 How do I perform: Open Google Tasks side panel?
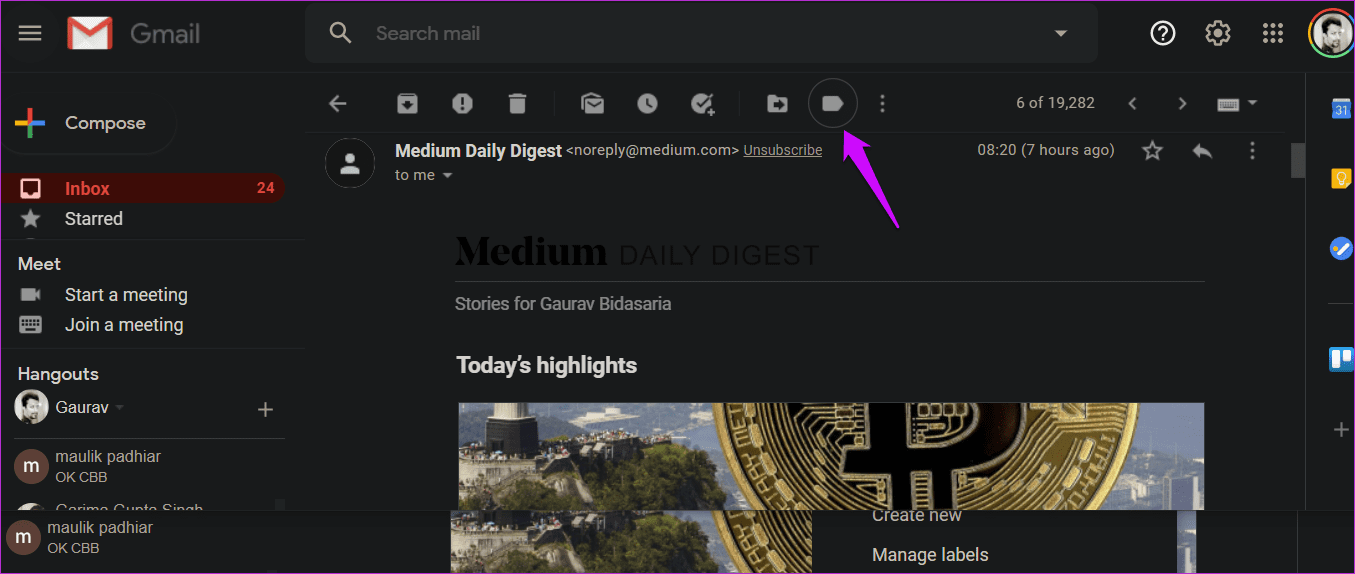(1341, 248)
